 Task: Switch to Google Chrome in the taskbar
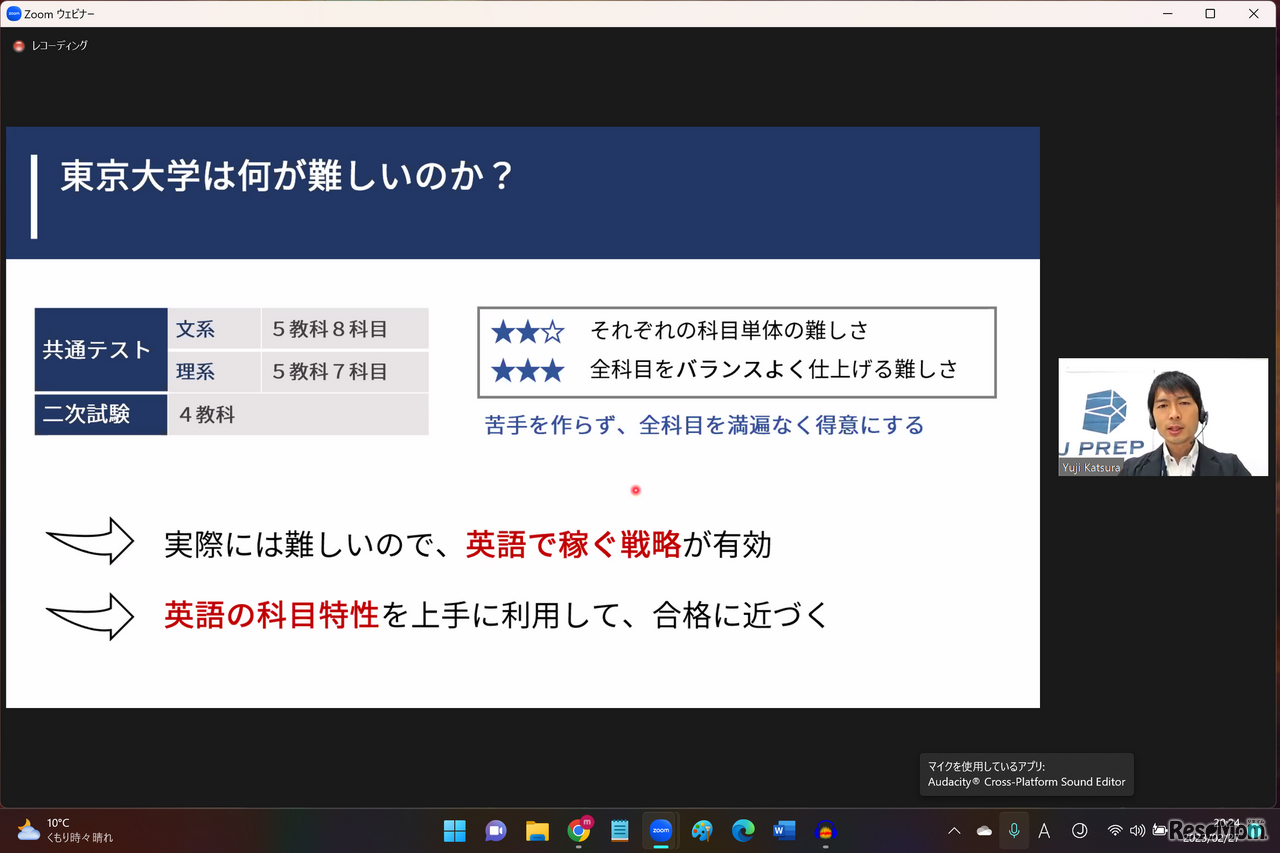pyautogui.click(x=578, y=830)
